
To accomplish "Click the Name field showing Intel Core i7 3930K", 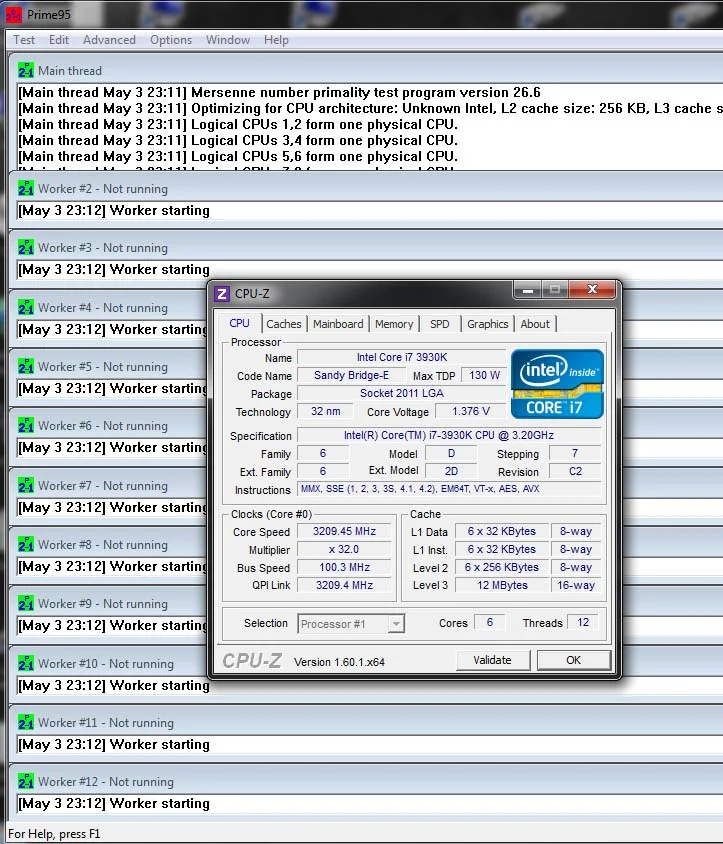I will tap(402, 357).
